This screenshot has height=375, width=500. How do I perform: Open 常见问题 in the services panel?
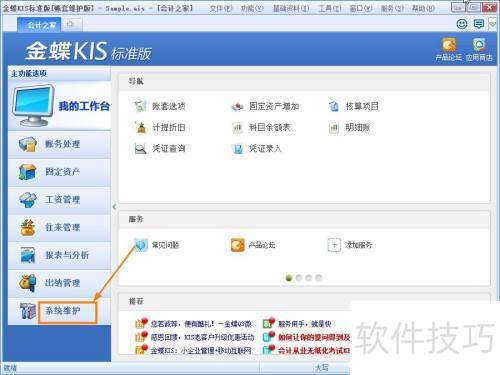(x=157, y=245)
